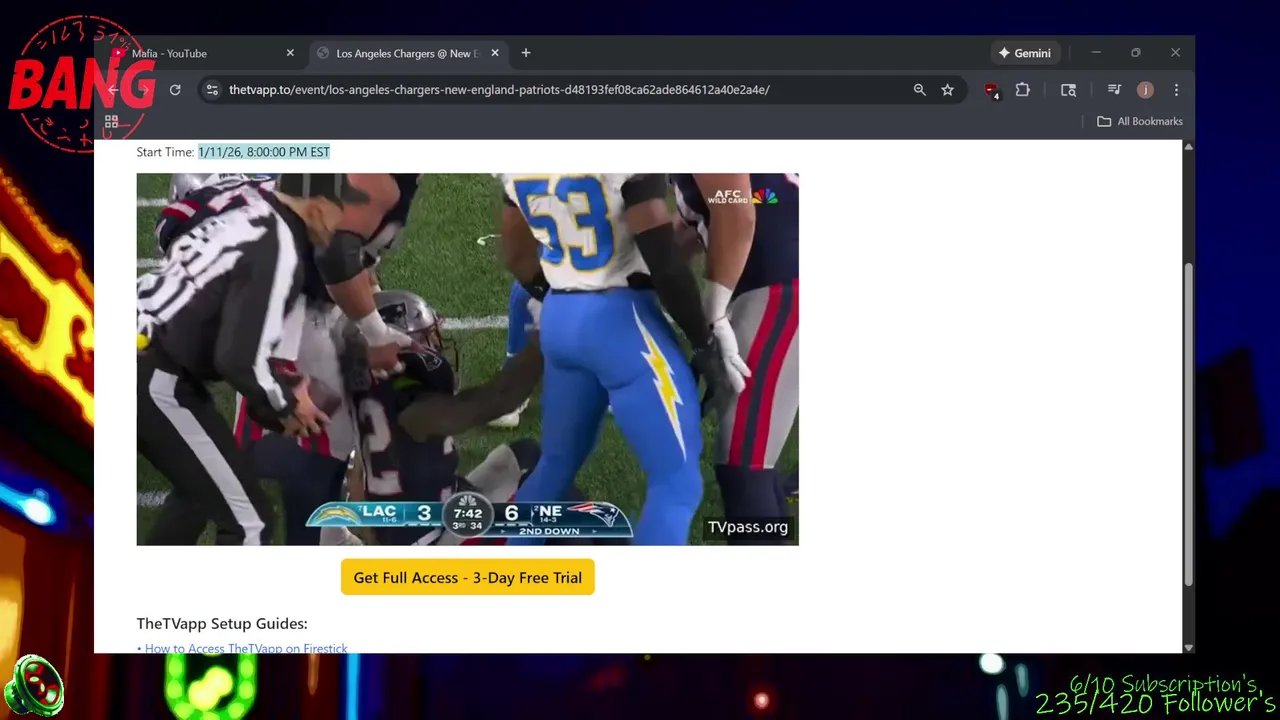Viewport: 1280px width, 720px height.
Task: Open the tab search icon in toolbar
Action: [1068, 90]
